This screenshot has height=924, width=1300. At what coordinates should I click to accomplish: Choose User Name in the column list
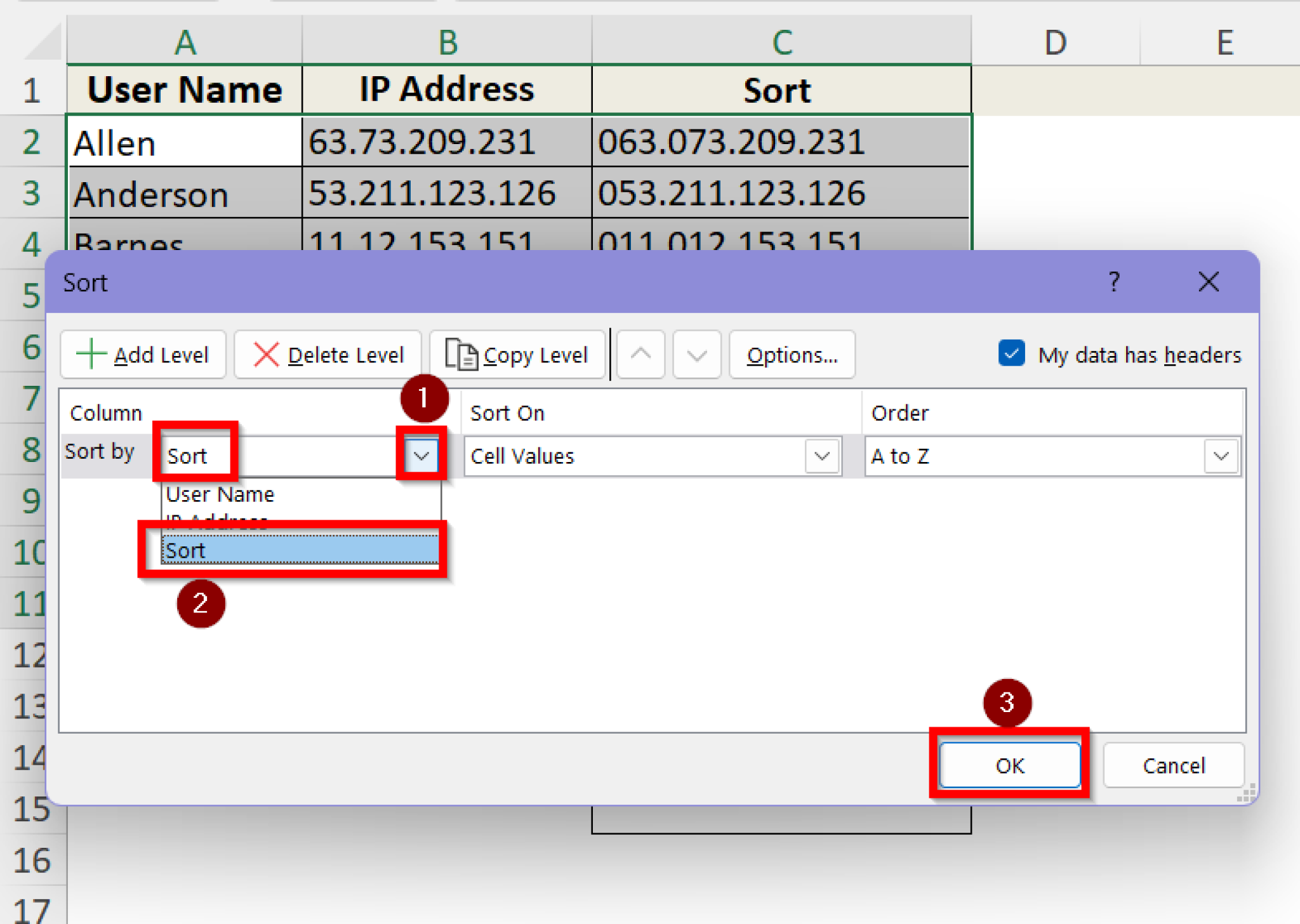click(219, 494)
